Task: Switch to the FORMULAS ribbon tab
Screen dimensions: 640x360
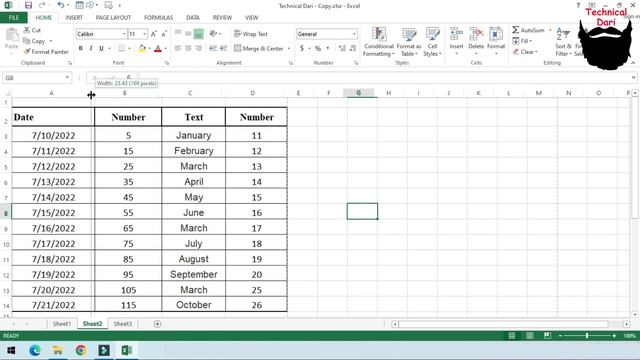Action: point(158,18)
